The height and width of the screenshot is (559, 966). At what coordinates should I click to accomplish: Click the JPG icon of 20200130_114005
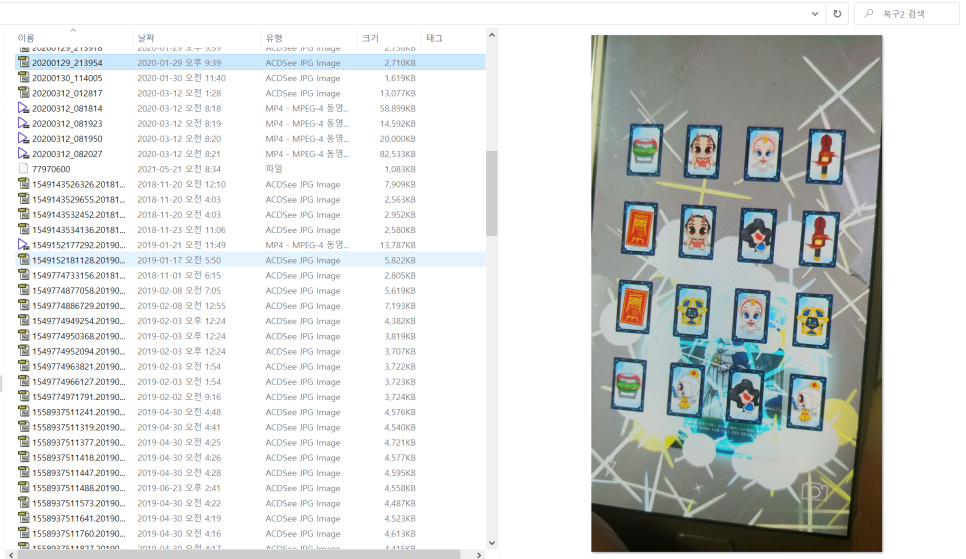coord(23,78)
